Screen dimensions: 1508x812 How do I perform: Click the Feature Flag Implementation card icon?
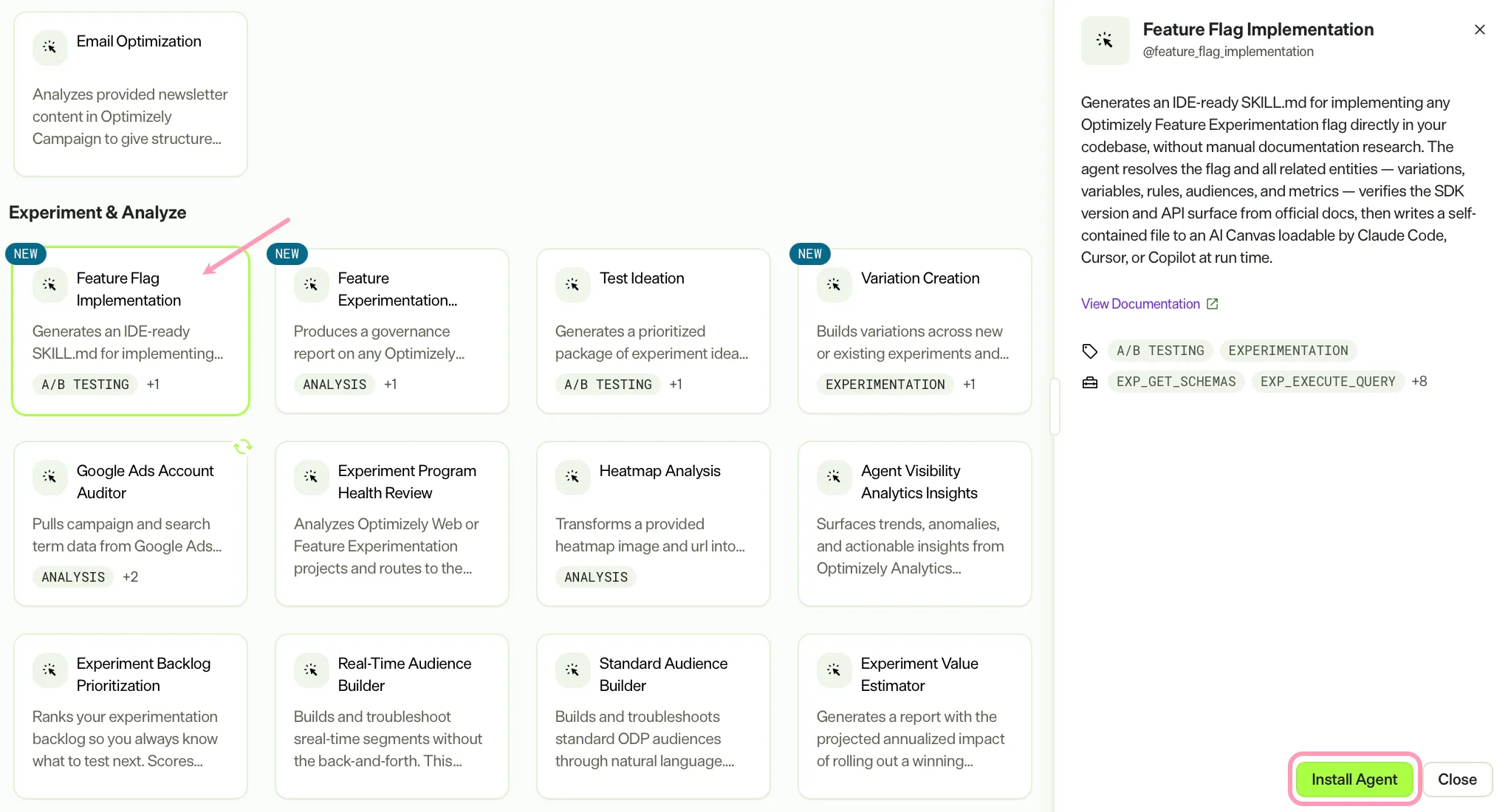pyautogui.click(x=49, y=284)
